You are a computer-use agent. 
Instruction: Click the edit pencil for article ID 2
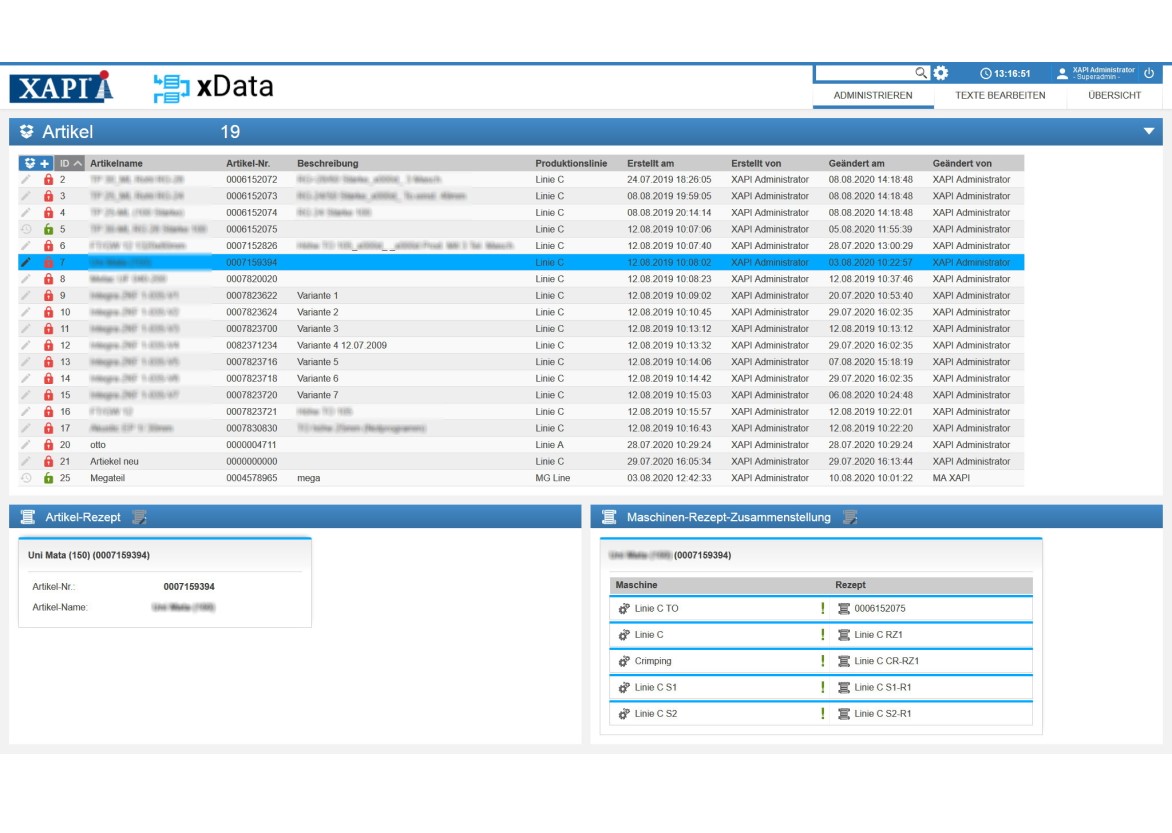[26, 180]
